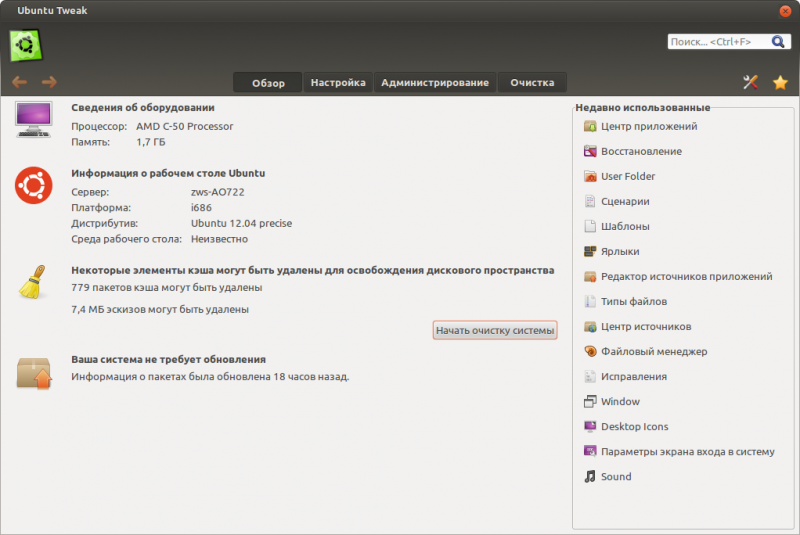Click the zws-AO722 server name
The image size is (800, 535).
tap(217, 192)
